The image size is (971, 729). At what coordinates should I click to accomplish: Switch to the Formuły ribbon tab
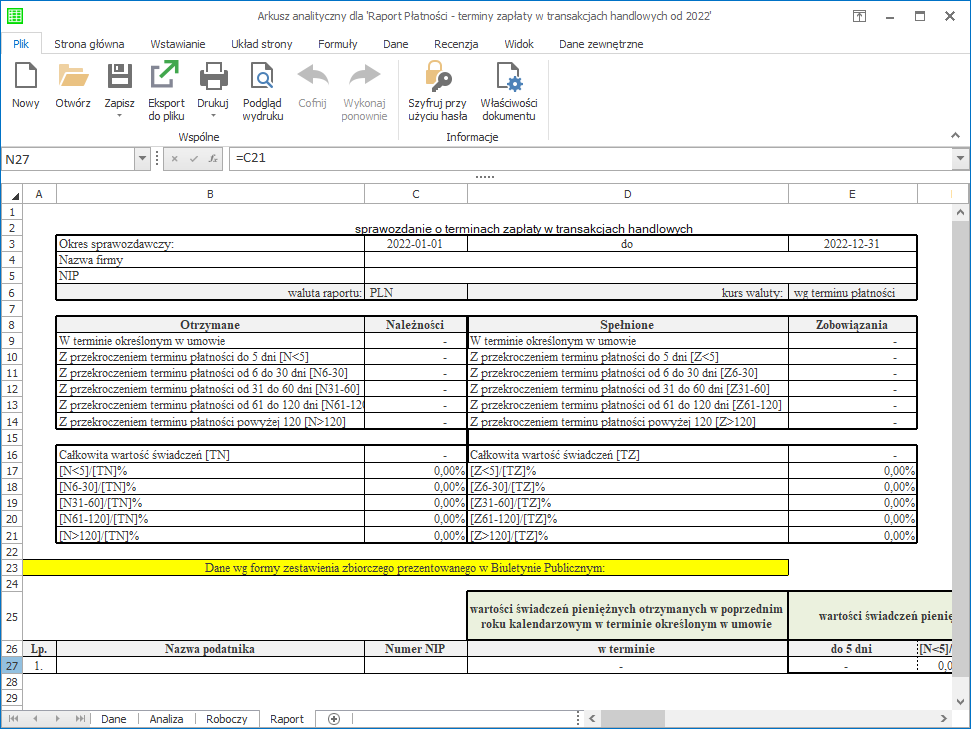[x=337, y=44]
